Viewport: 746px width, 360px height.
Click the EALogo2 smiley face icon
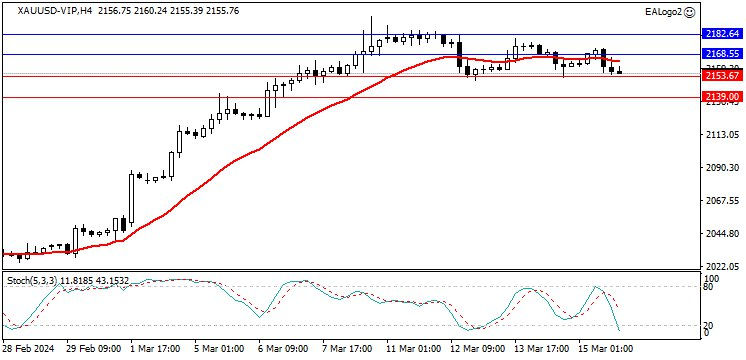pyautogui.click(x=689, y=13)
